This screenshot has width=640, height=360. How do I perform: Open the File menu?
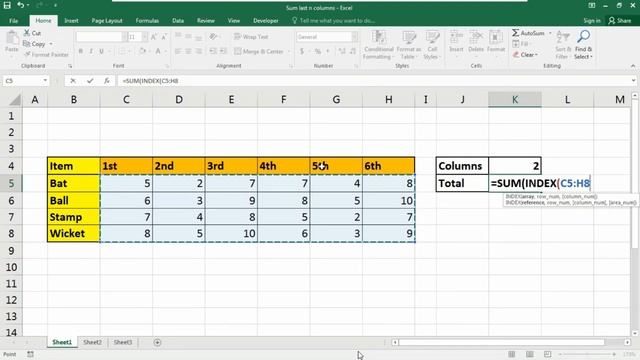13,20
